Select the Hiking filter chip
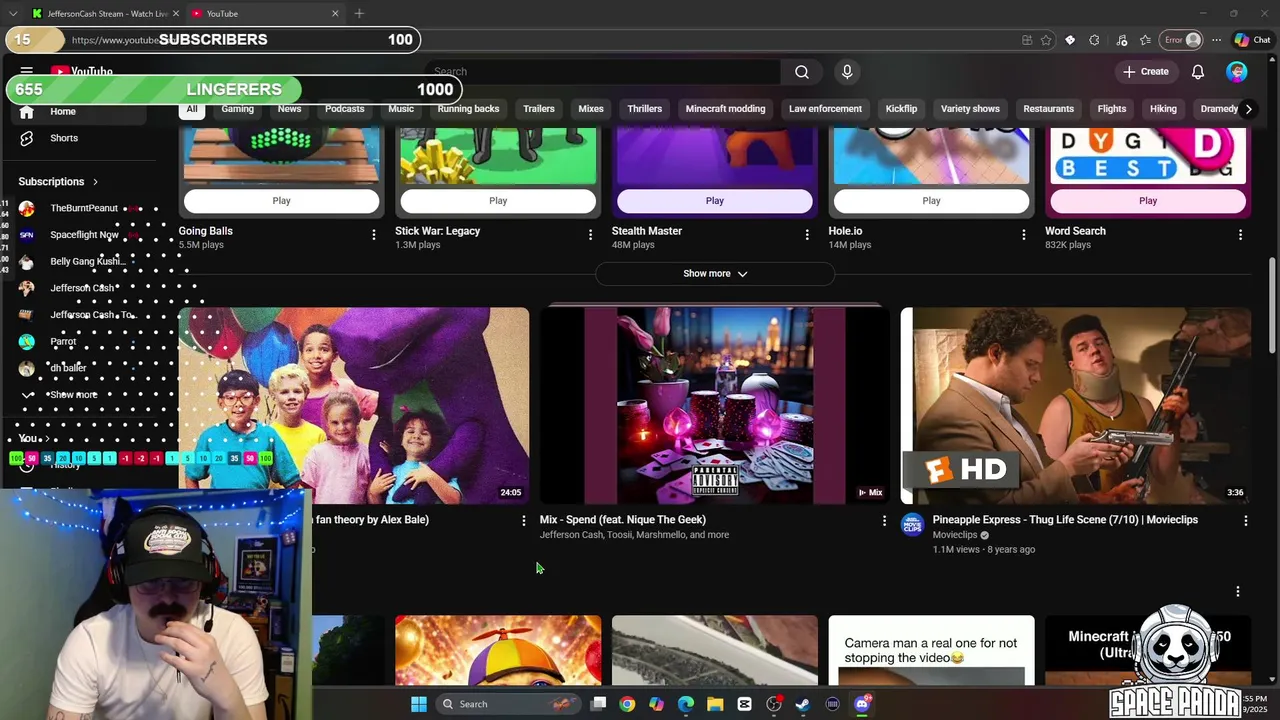 pyautogui.click(x=1163, y=109)
